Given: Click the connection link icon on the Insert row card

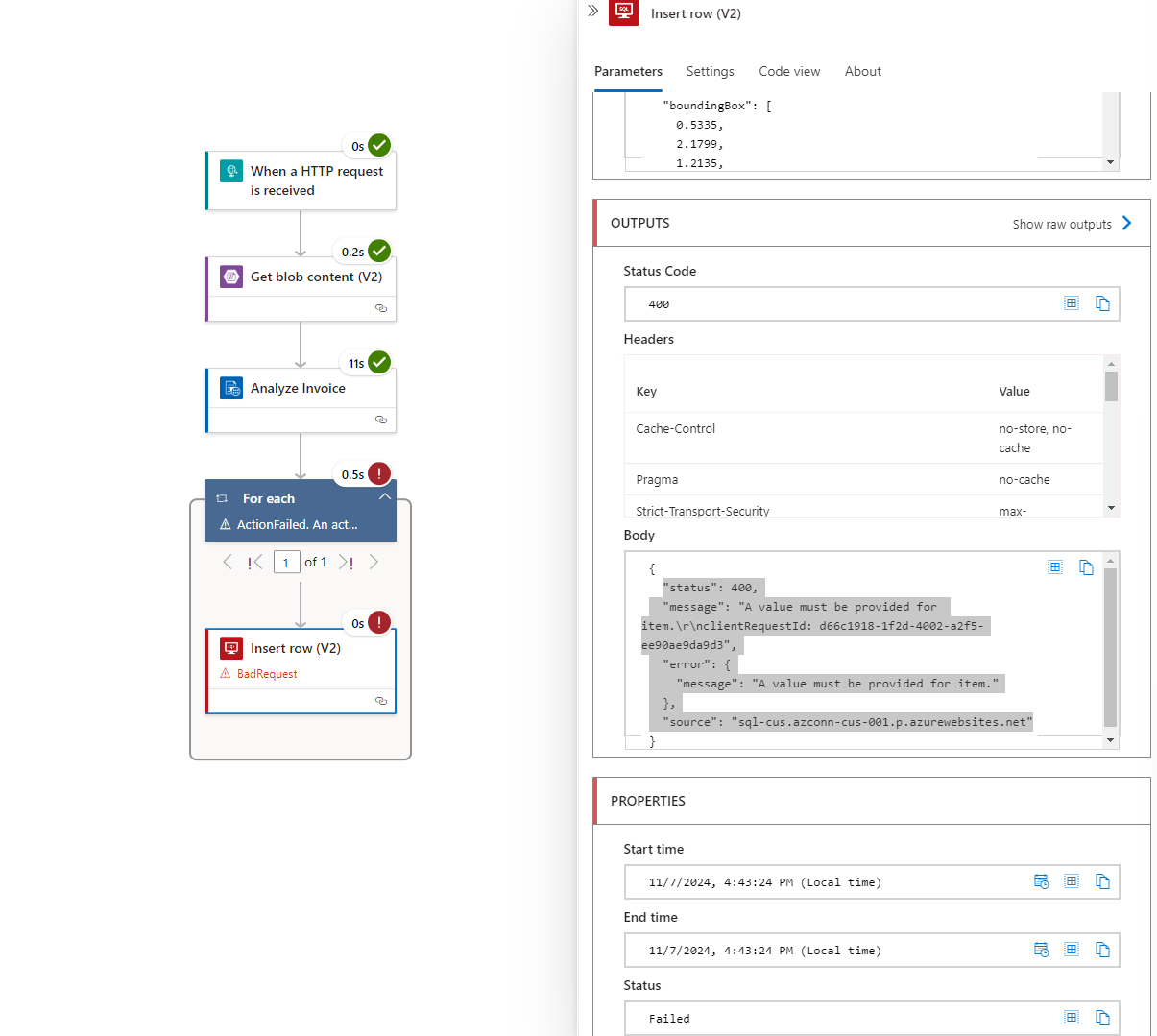Looking at the screenshot, I should point(381,701).
